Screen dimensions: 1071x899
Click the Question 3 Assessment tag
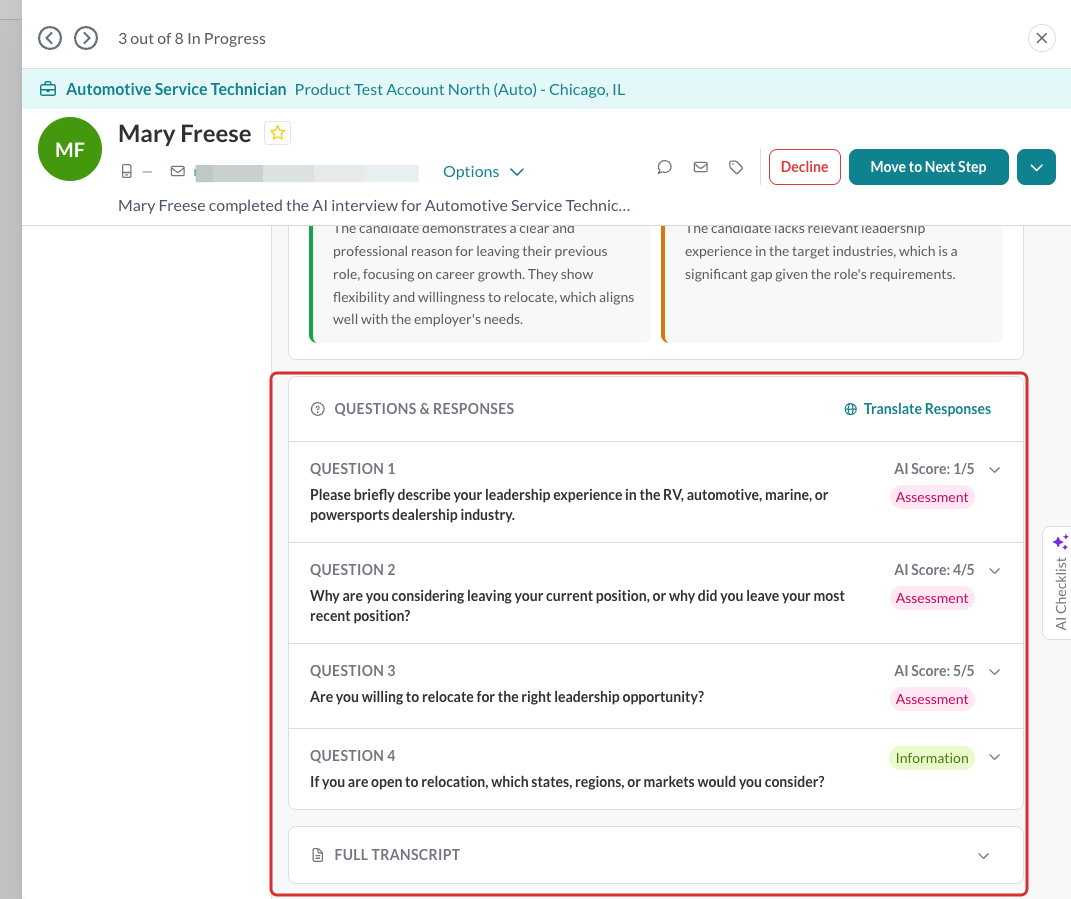[x=932, y=700]
